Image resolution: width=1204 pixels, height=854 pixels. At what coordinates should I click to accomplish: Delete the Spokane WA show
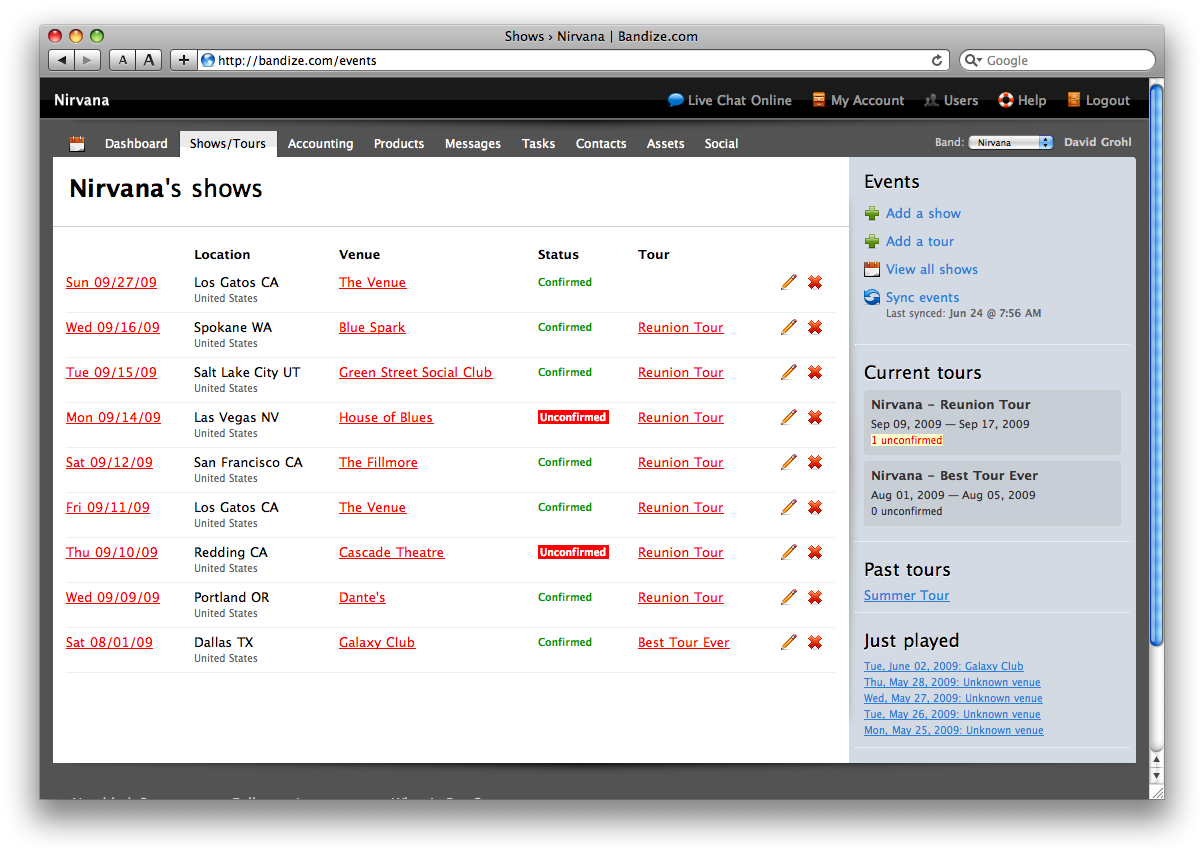click(815, 327)
